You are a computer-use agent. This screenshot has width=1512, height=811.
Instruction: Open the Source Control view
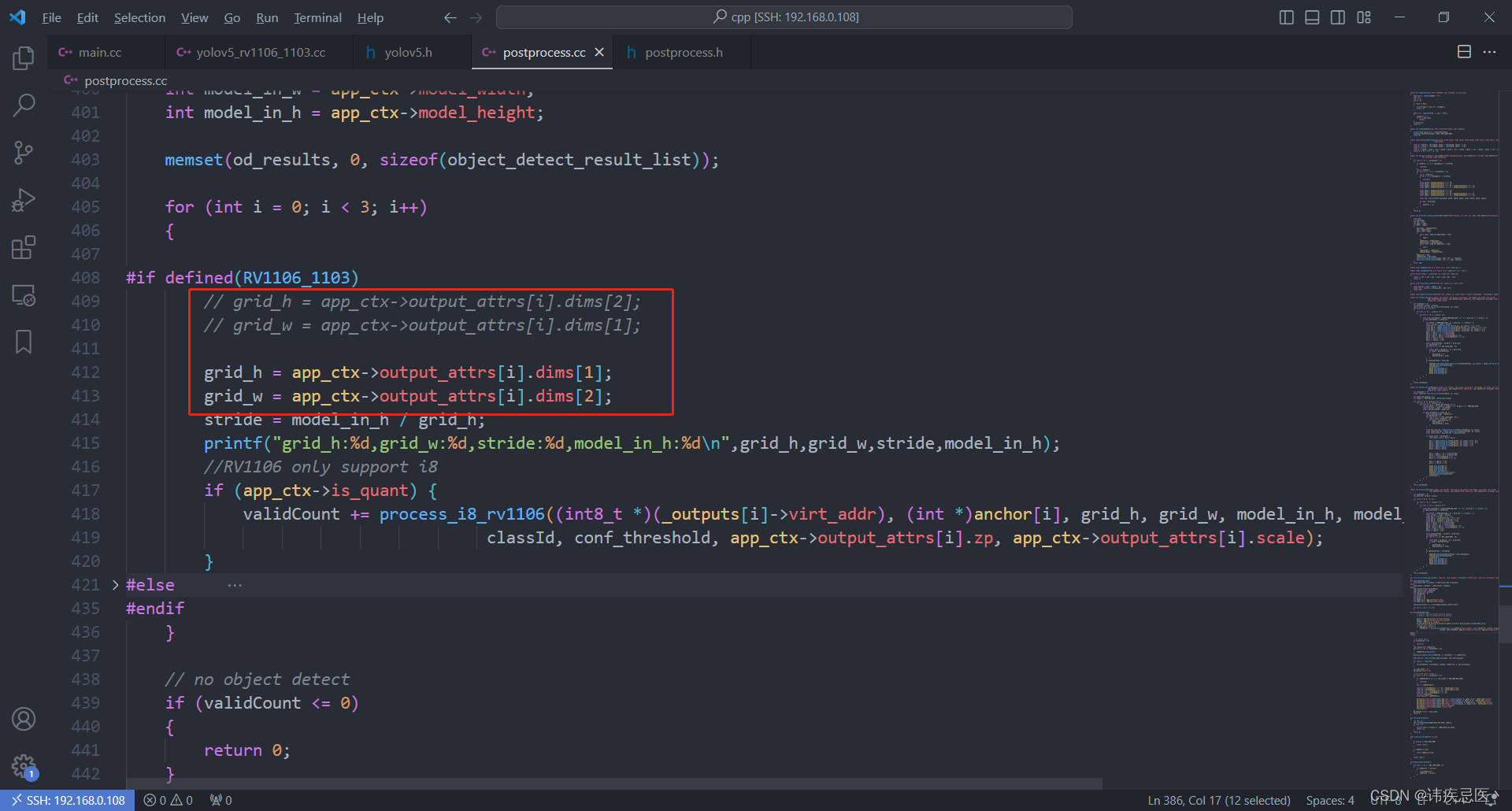[24, 153]
